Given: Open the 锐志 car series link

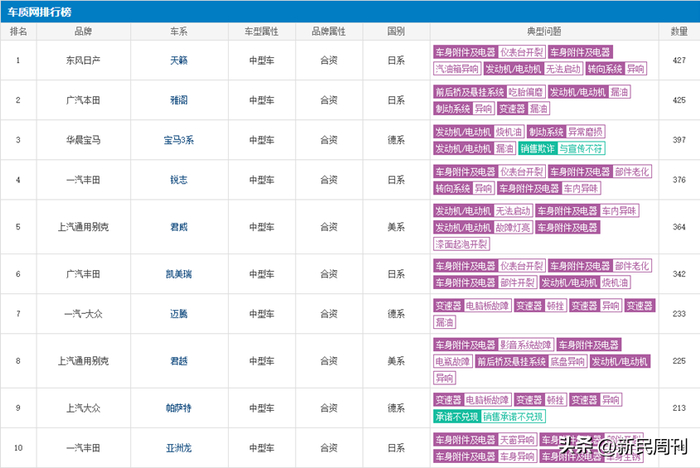Looking at the screenshot, I should click(x=179, y=180).
